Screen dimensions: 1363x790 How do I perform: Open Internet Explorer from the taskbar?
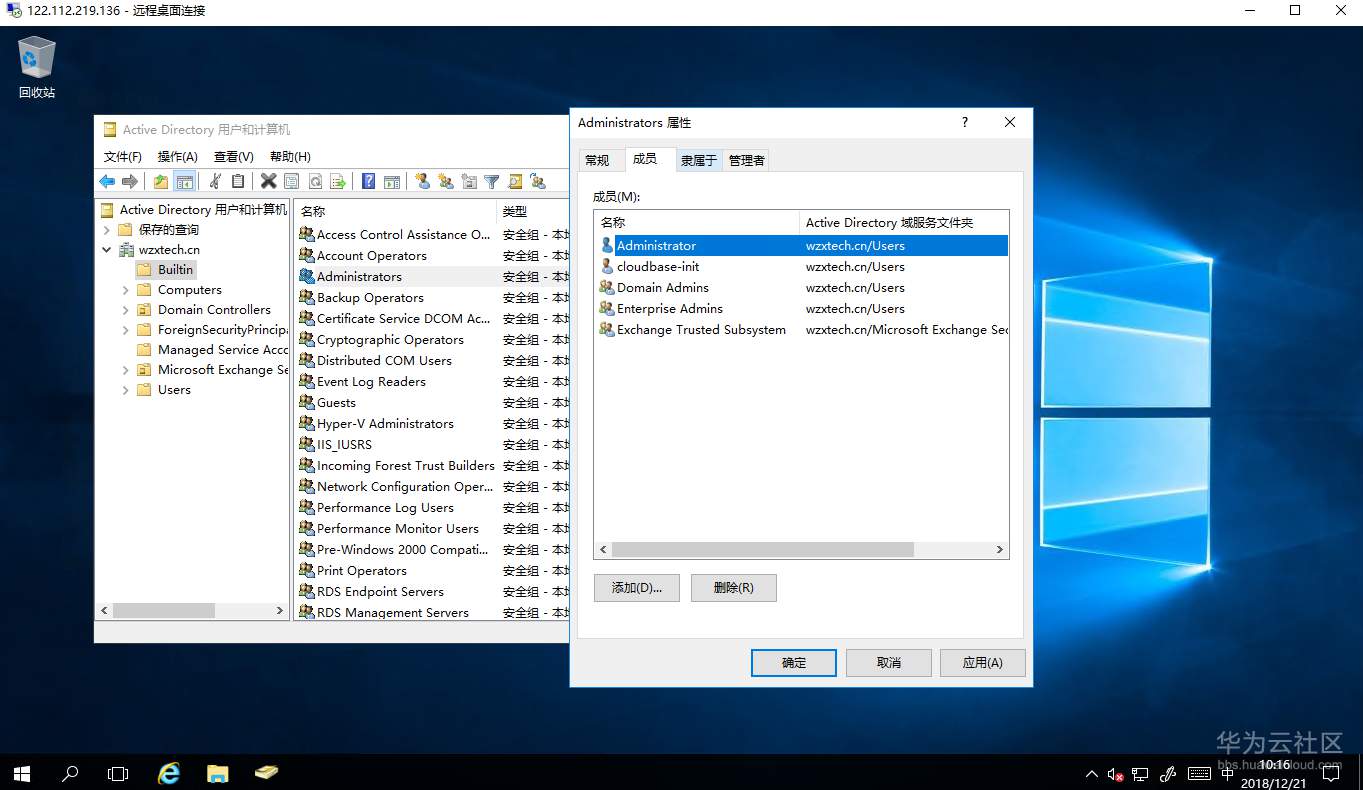(169, 772)
